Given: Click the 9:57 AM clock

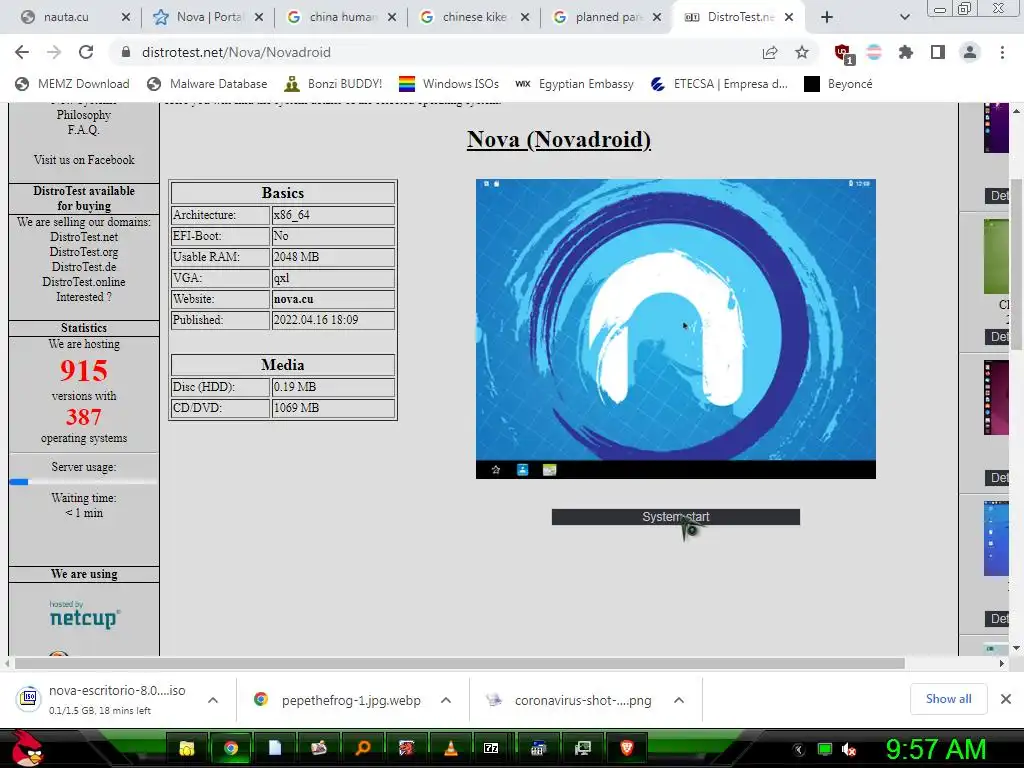Looking at the screenshot, I should click(x=936, y=749).
